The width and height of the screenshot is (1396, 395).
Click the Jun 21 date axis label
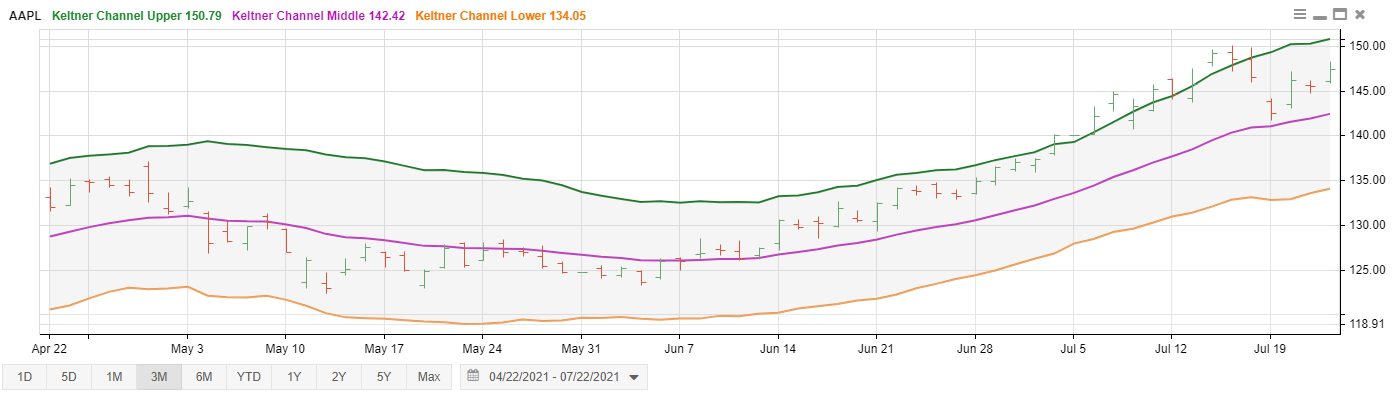(x=876, y=349)
